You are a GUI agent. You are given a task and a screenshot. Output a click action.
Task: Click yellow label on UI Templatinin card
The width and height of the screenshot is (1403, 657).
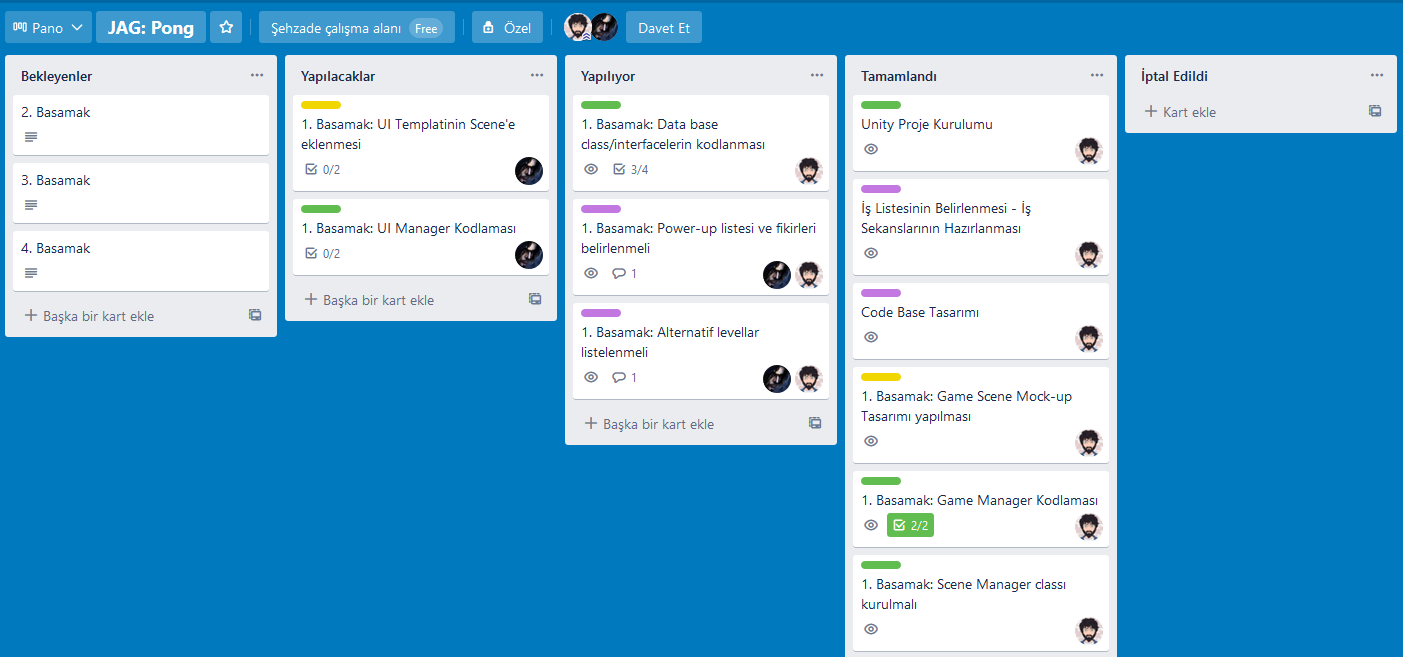coord(321,105)
